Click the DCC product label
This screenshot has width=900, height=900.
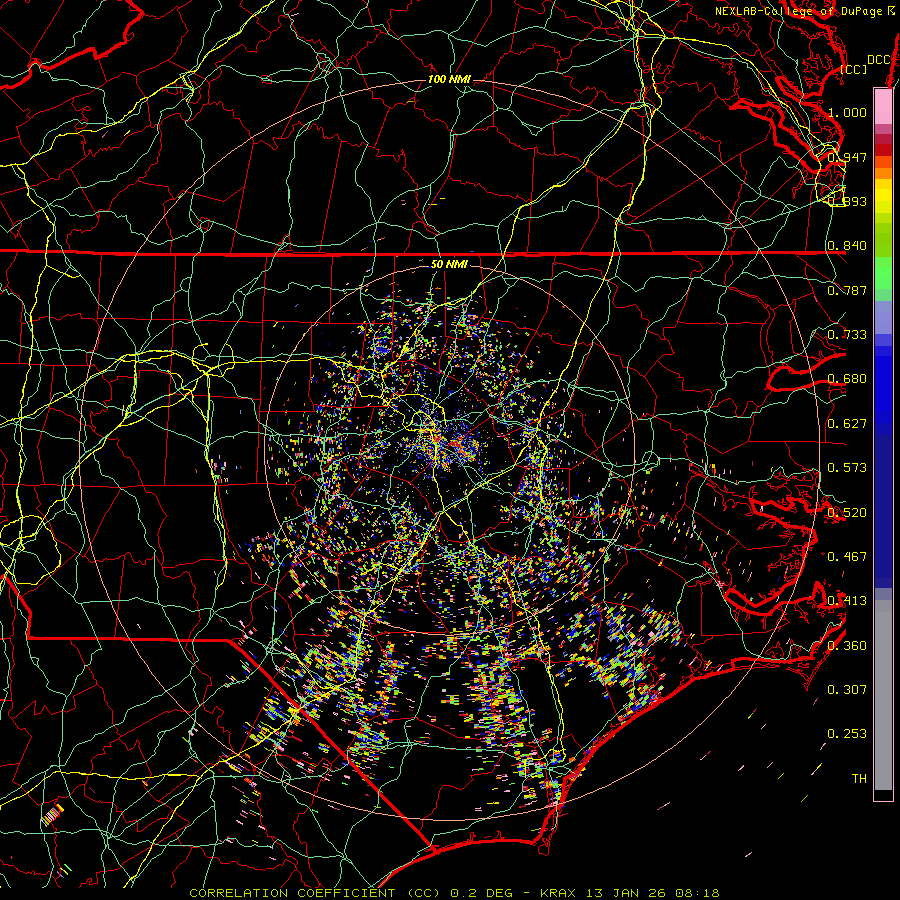(x=879, y=60)
